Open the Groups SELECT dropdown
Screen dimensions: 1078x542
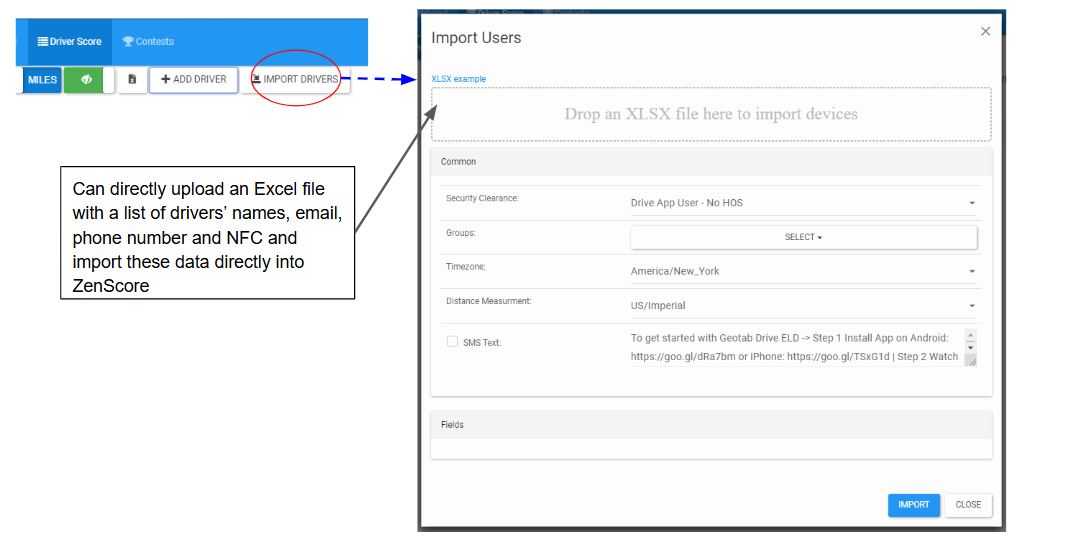(x=803, y=237)
